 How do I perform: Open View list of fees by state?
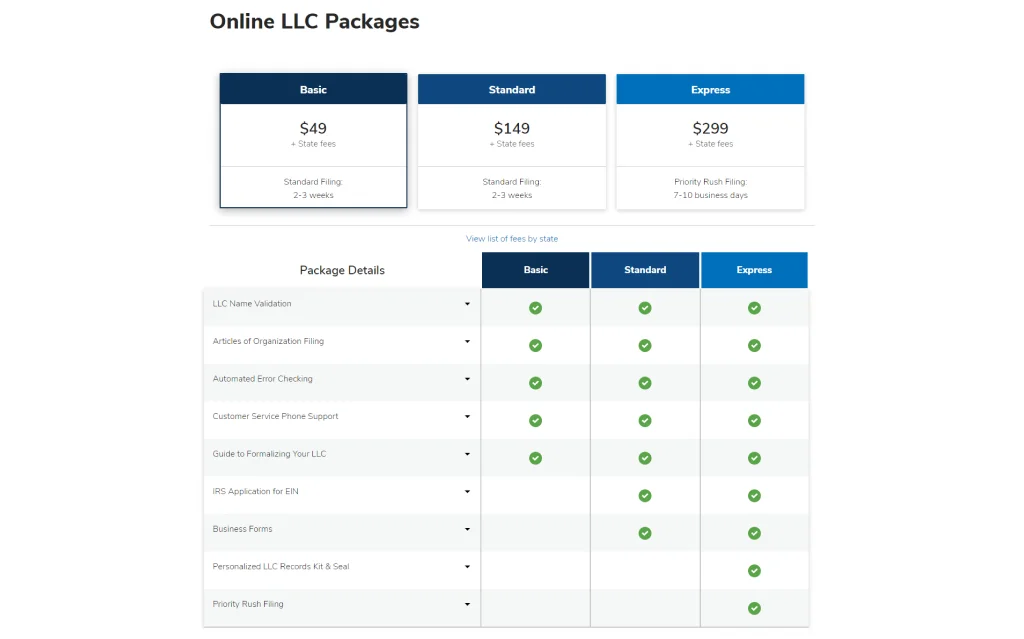click(512, 239)
